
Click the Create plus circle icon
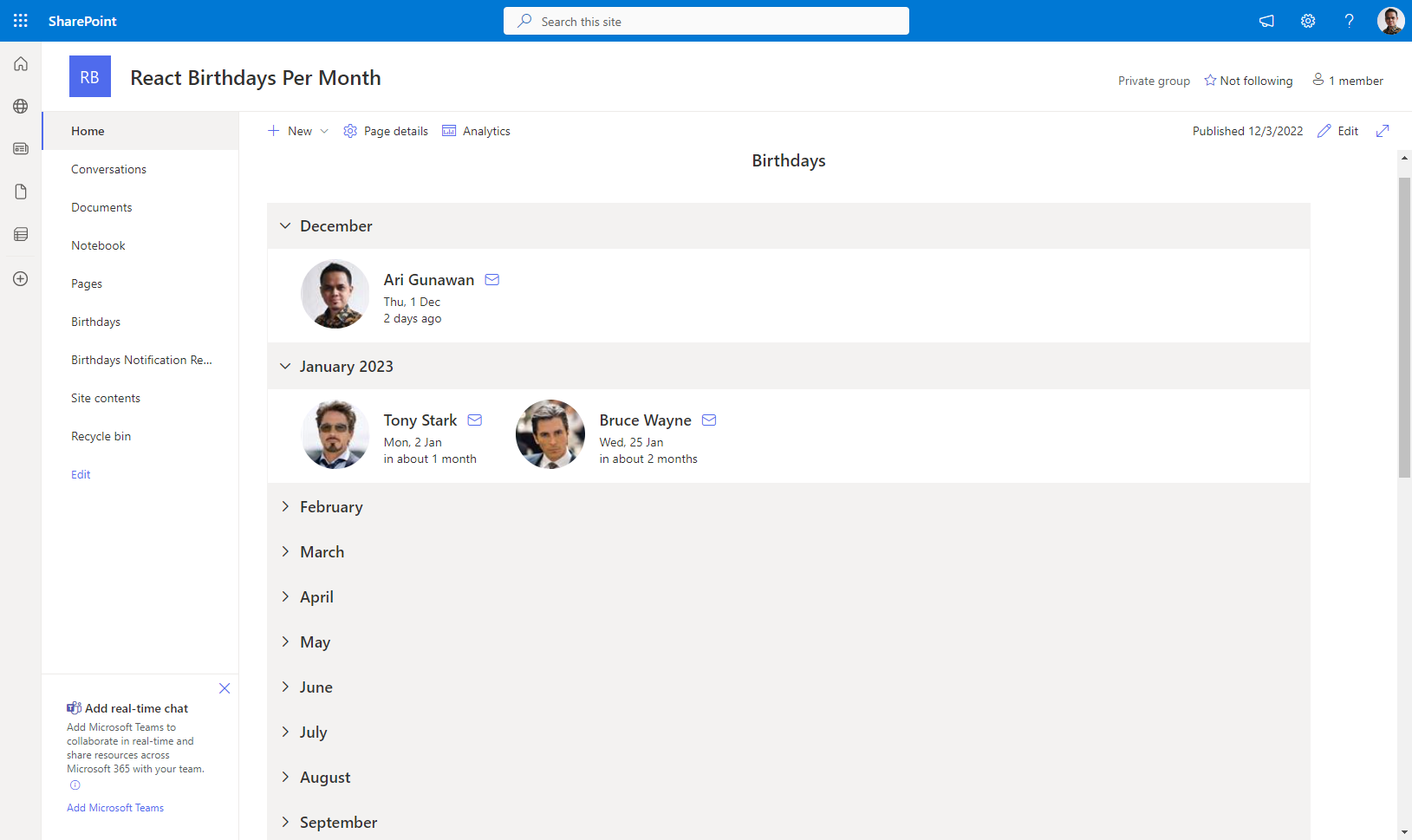point(21,279)
